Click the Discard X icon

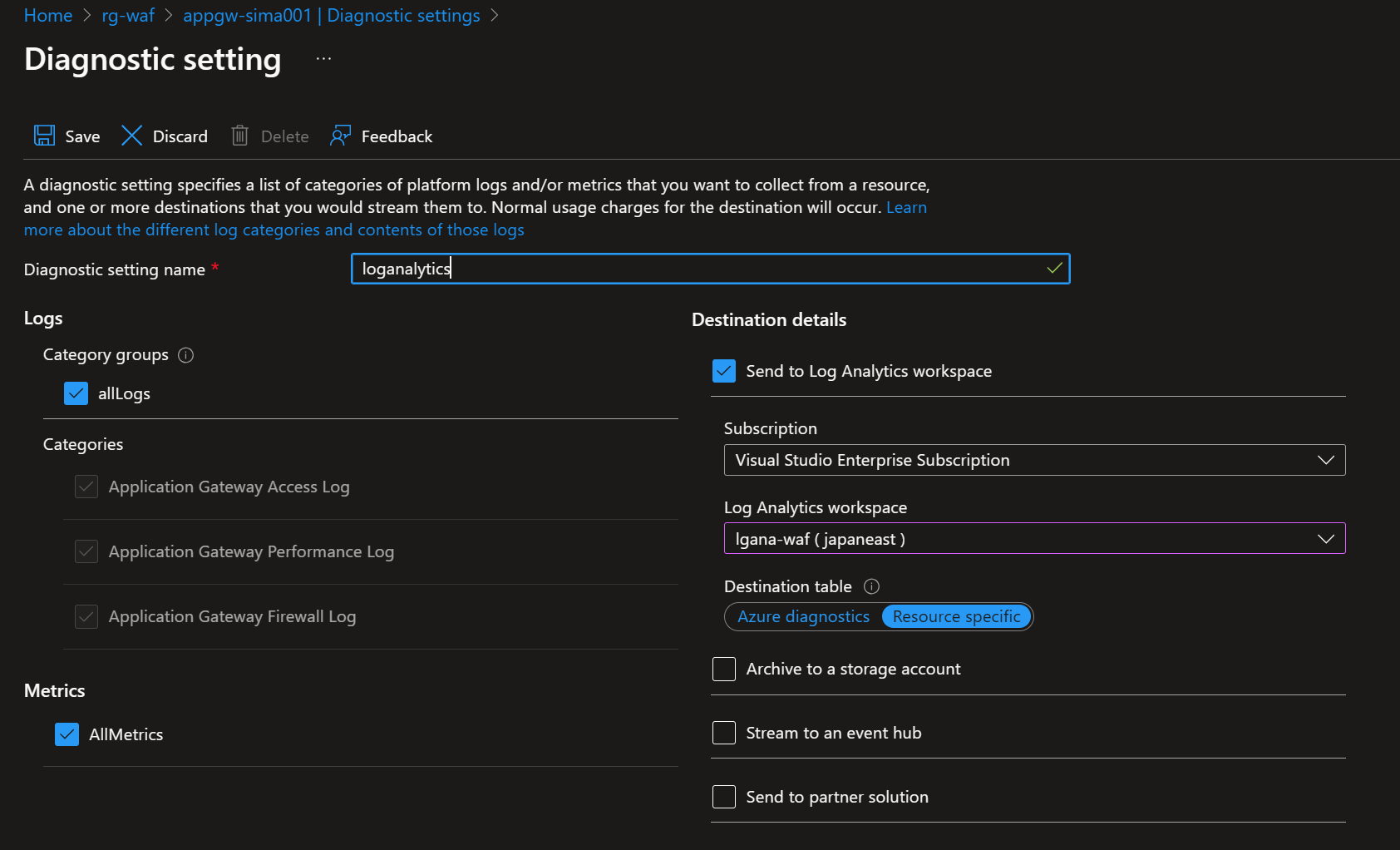131,136
